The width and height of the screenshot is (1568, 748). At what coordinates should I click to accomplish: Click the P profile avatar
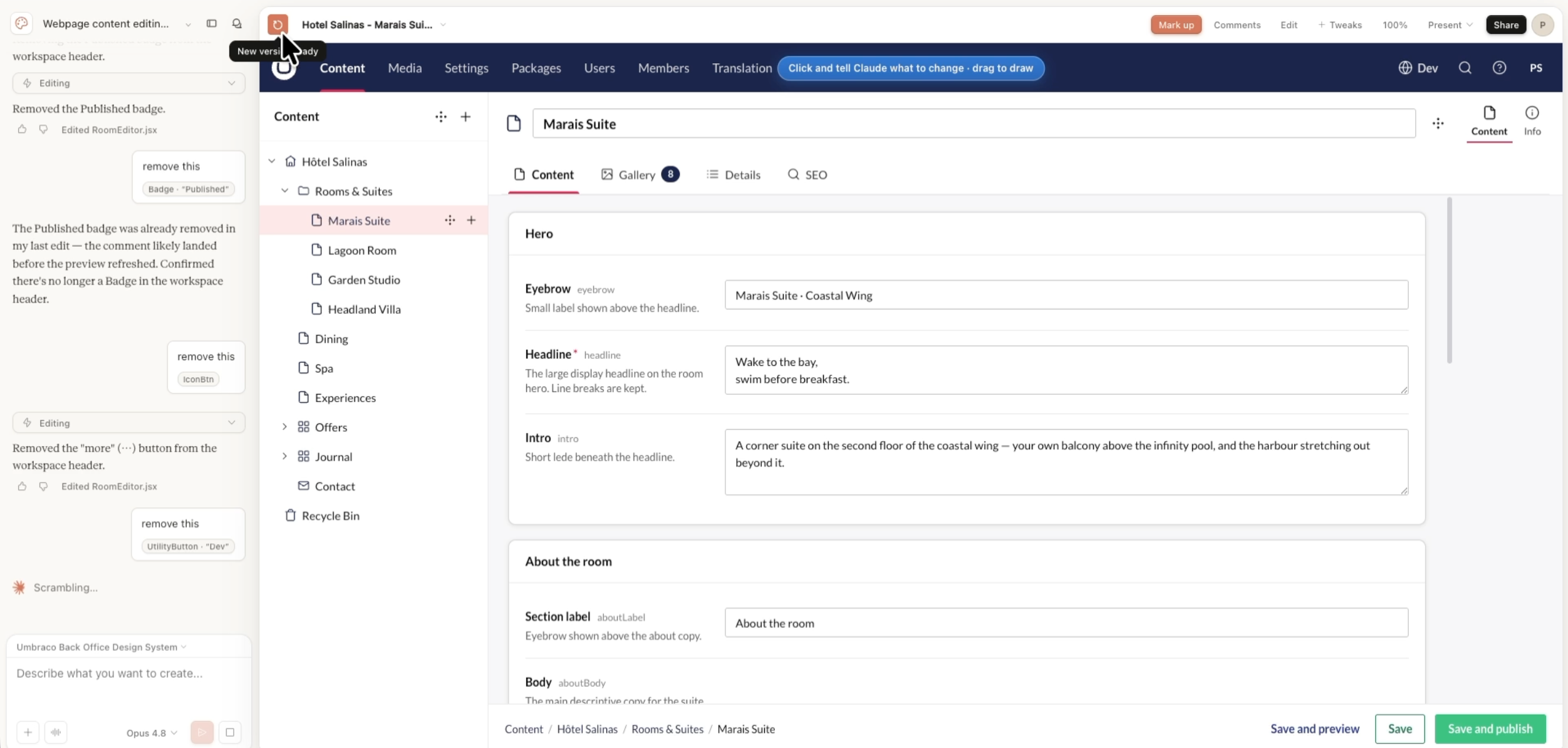coord(1542,24)
